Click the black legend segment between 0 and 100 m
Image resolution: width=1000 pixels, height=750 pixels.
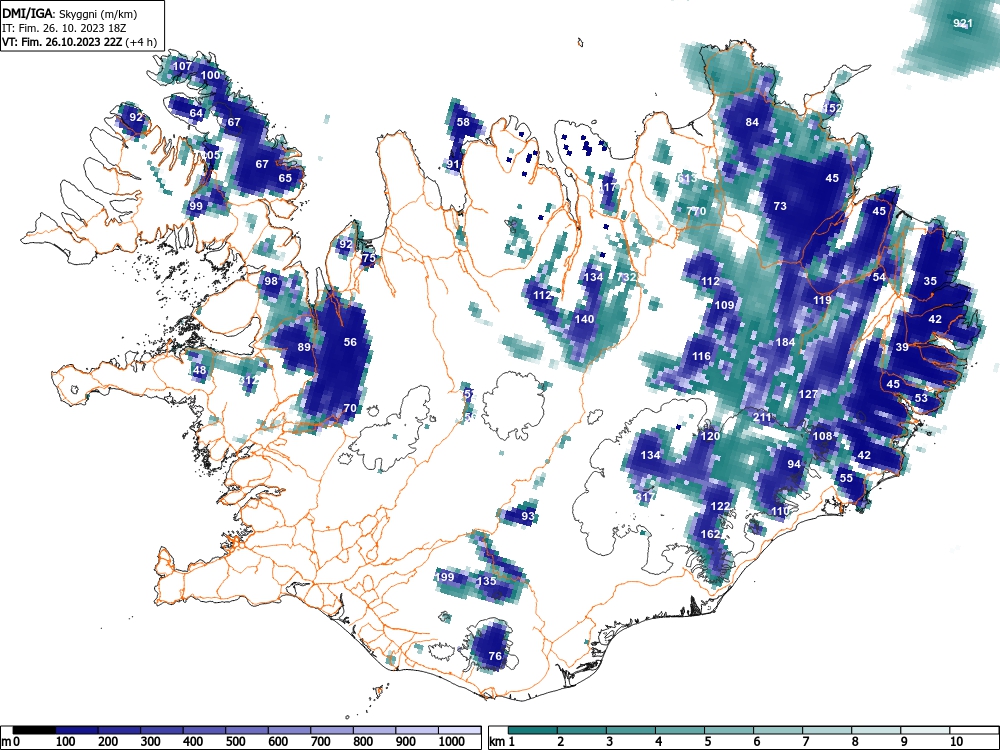click(34, 730)
